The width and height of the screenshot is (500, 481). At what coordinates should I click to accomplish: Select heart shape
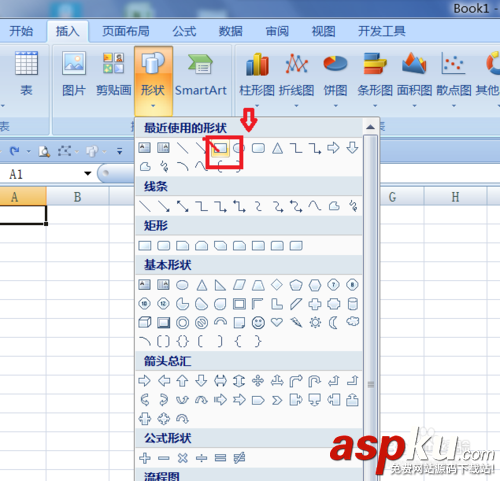277,322
